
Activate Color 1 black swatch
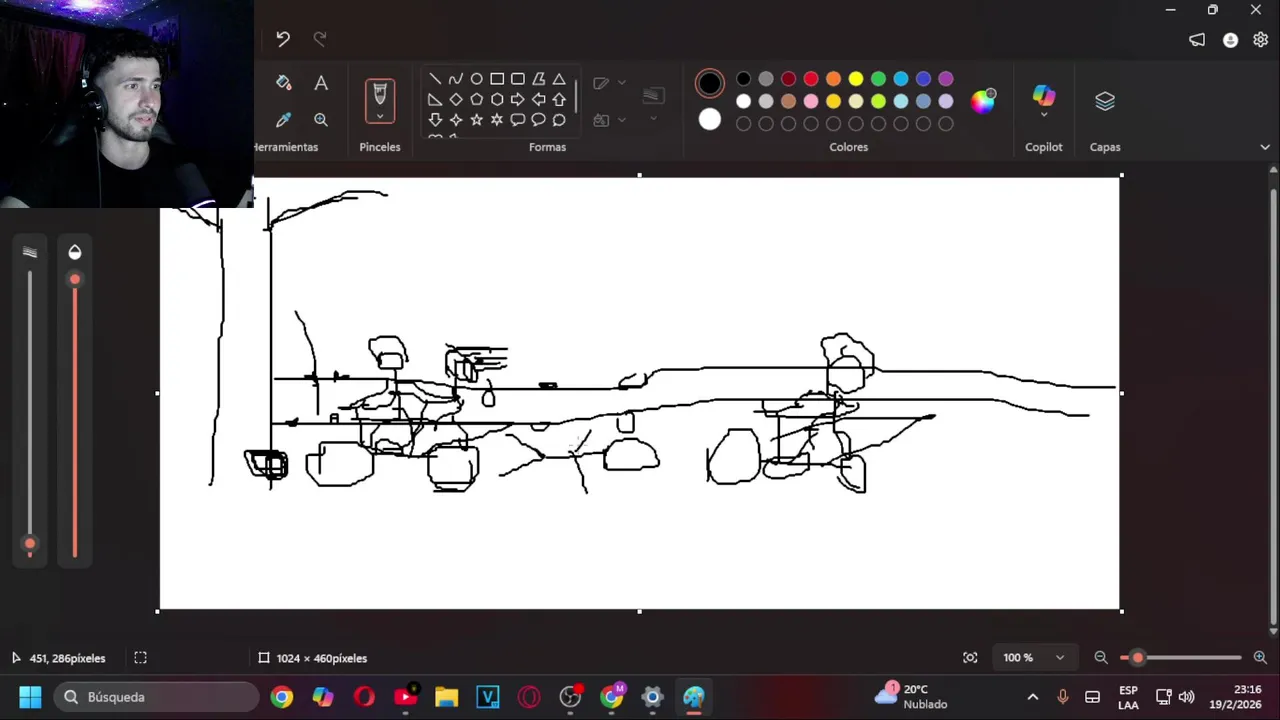point(710,83)
